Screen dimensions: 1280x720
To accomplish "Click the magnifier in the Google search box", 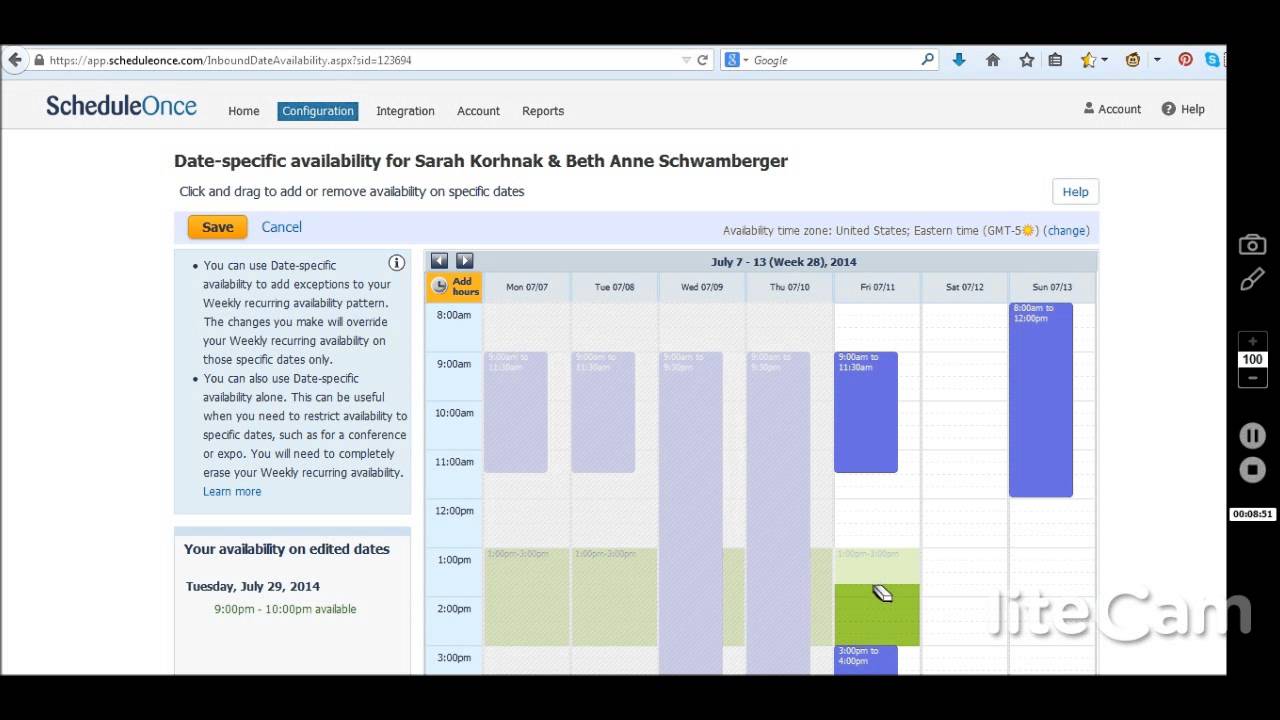I will (x=928, y=60).
